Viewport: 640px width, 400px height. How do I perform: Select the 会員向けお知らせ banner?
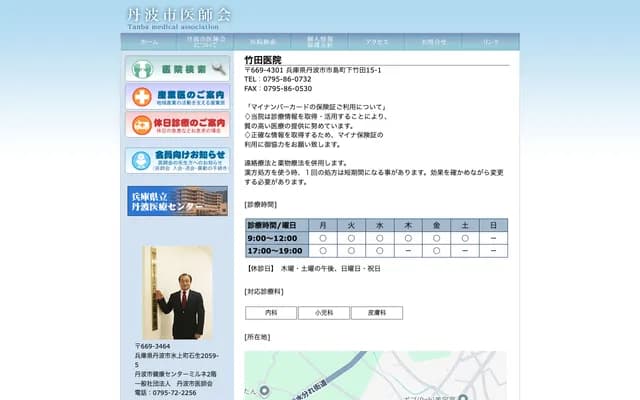click(x=177, y=160)
